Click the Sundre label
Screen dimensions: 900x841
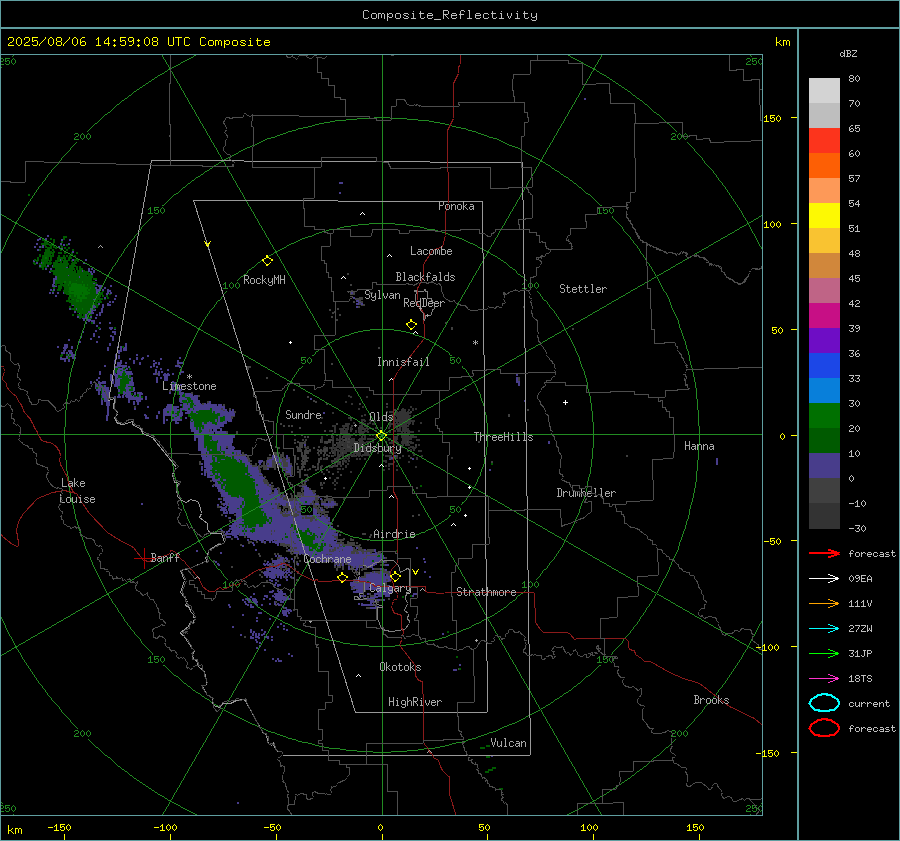[303, 414]
